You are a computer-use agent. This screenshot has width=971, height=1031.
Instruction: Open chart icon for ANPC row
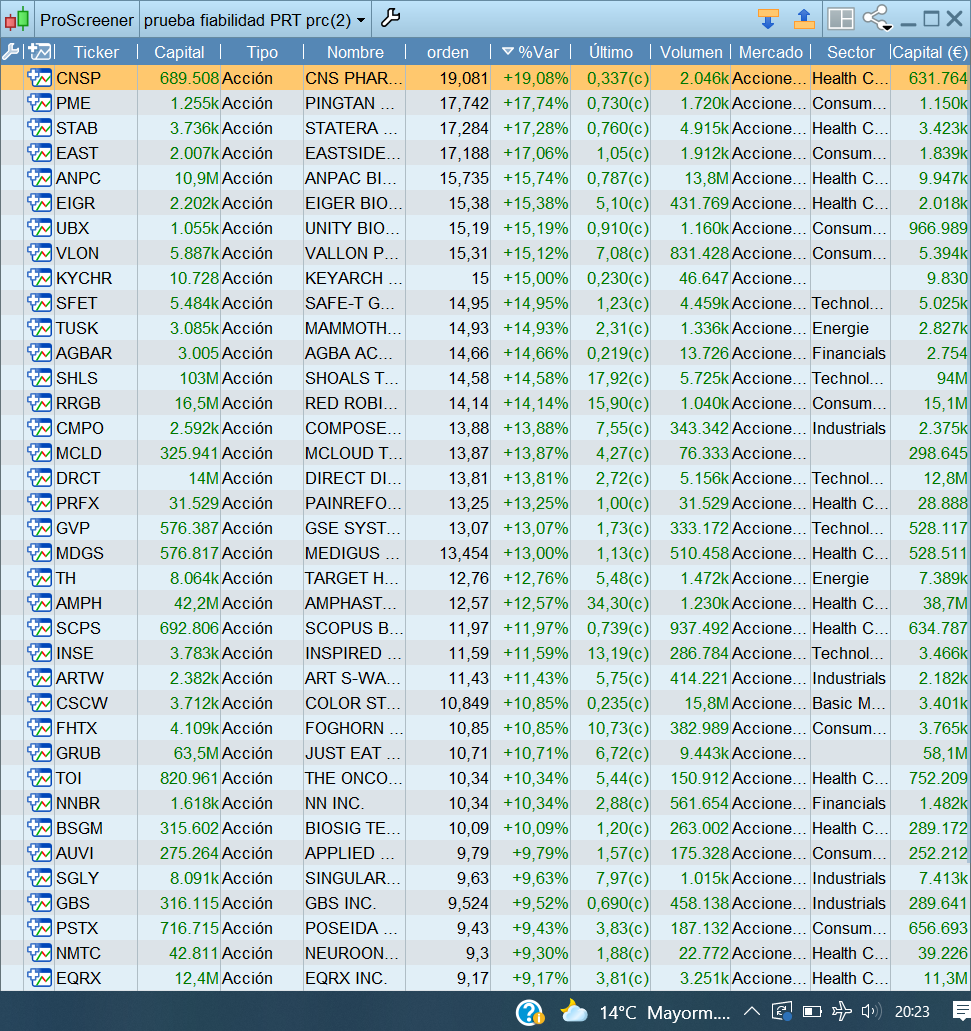pyautogui.click(x=39, y=178)
